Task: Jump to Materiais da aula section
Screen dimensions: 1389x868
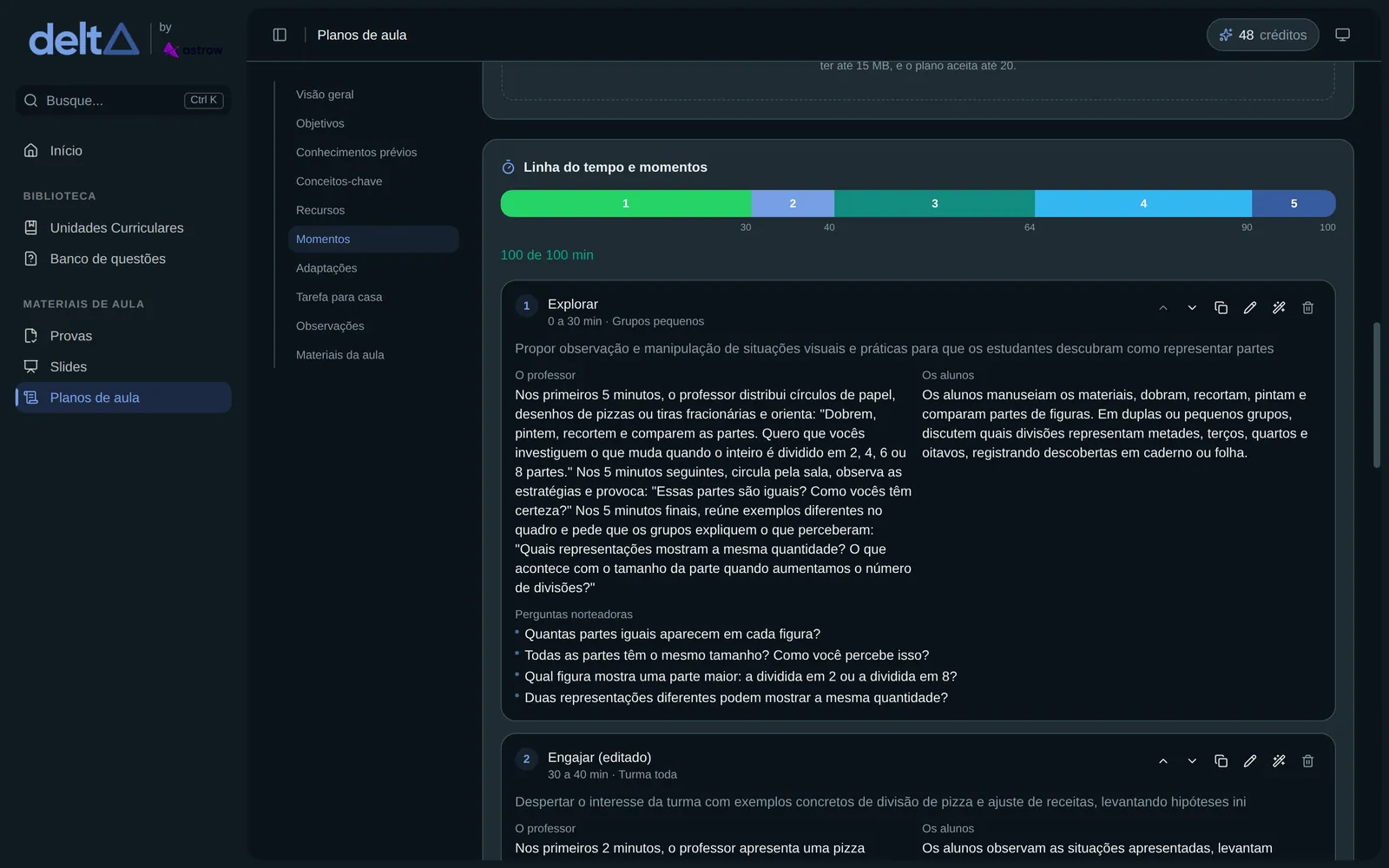Action: pos(373,355)
